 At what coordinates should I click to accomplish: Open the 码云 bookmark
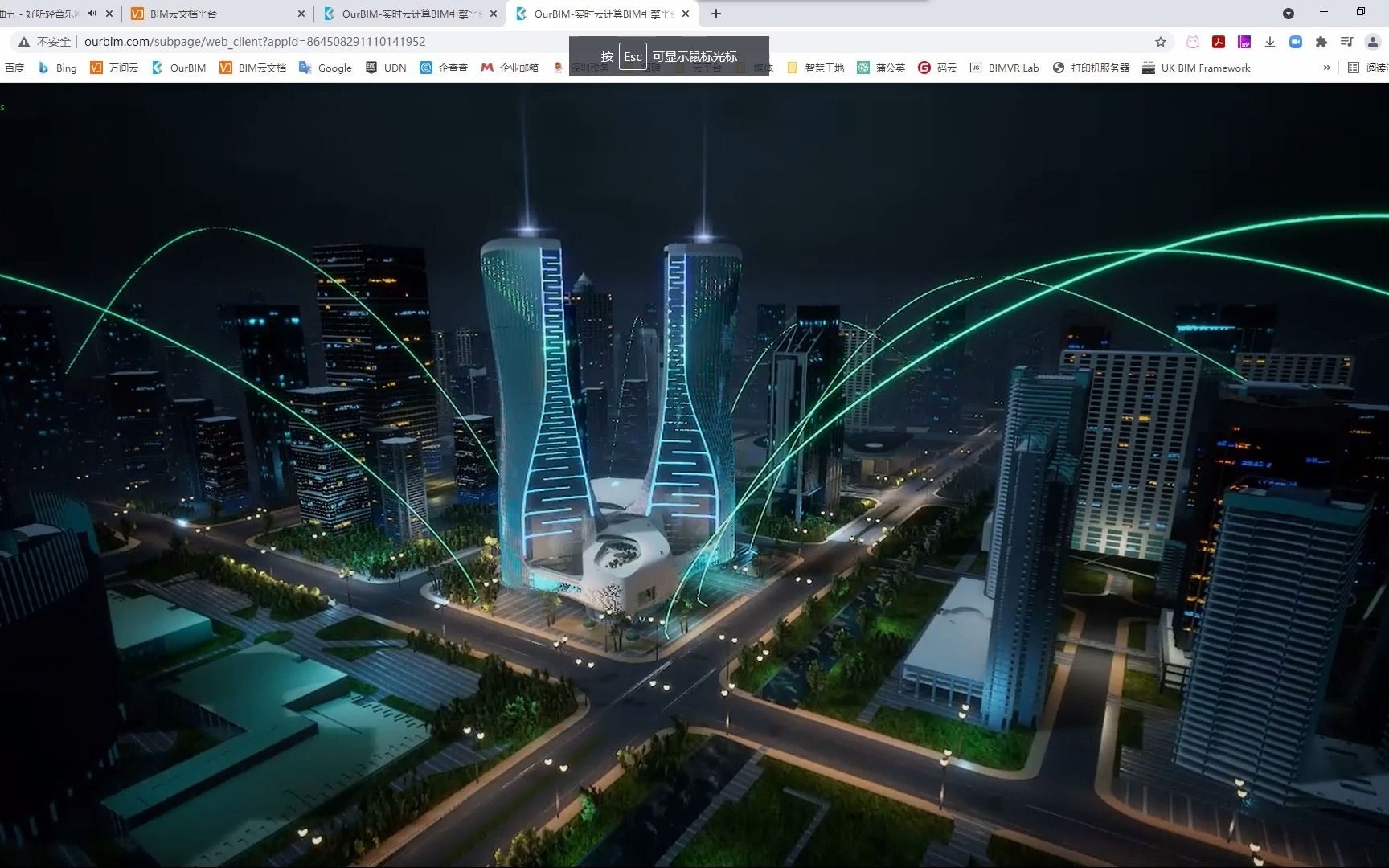pyautogui.click(x=937, y=68)
